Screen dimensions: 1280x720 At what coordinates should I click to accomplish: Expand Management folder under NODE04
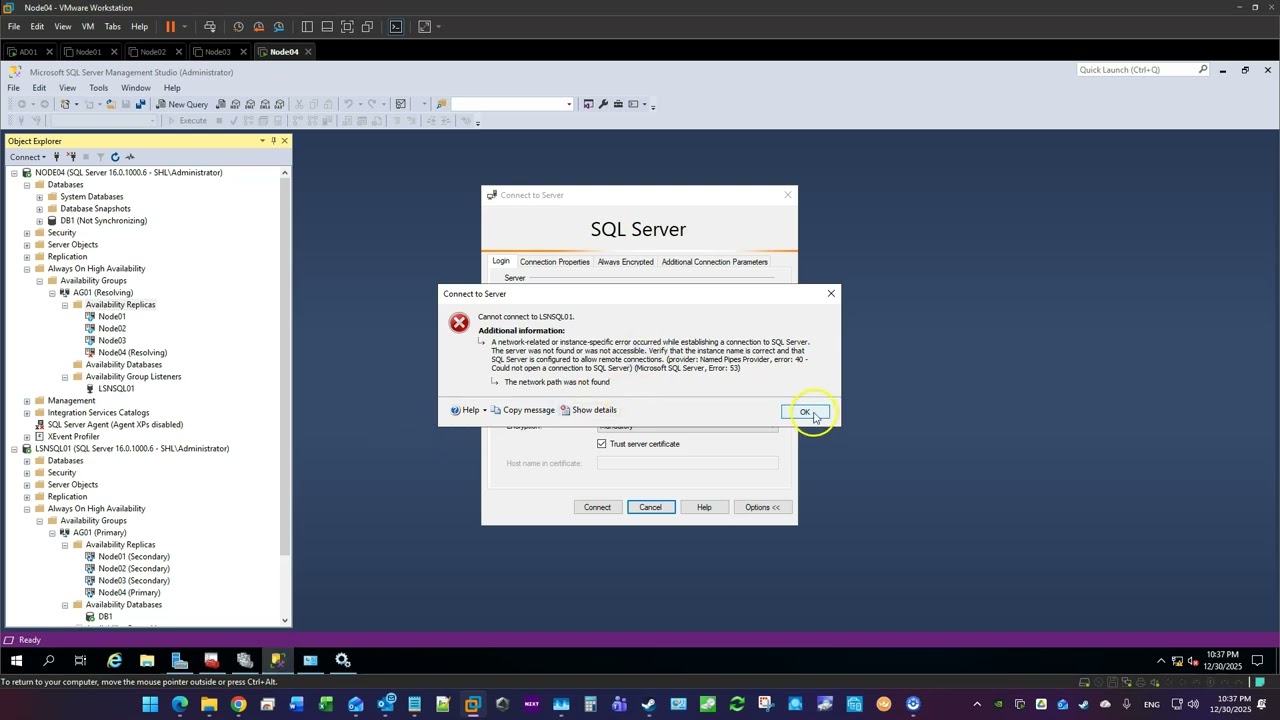pos(27,401)
